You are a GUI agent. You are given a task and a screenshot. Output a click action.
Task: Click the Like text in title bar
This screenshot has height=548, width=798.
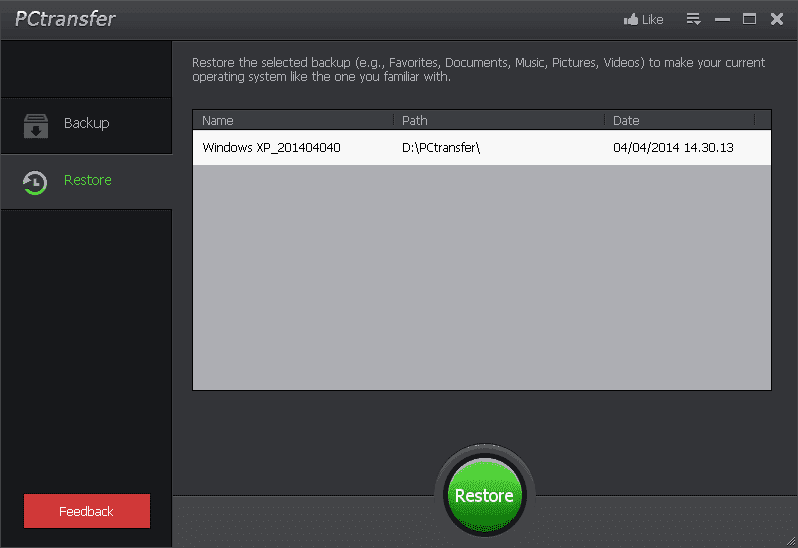click(652, 19)
